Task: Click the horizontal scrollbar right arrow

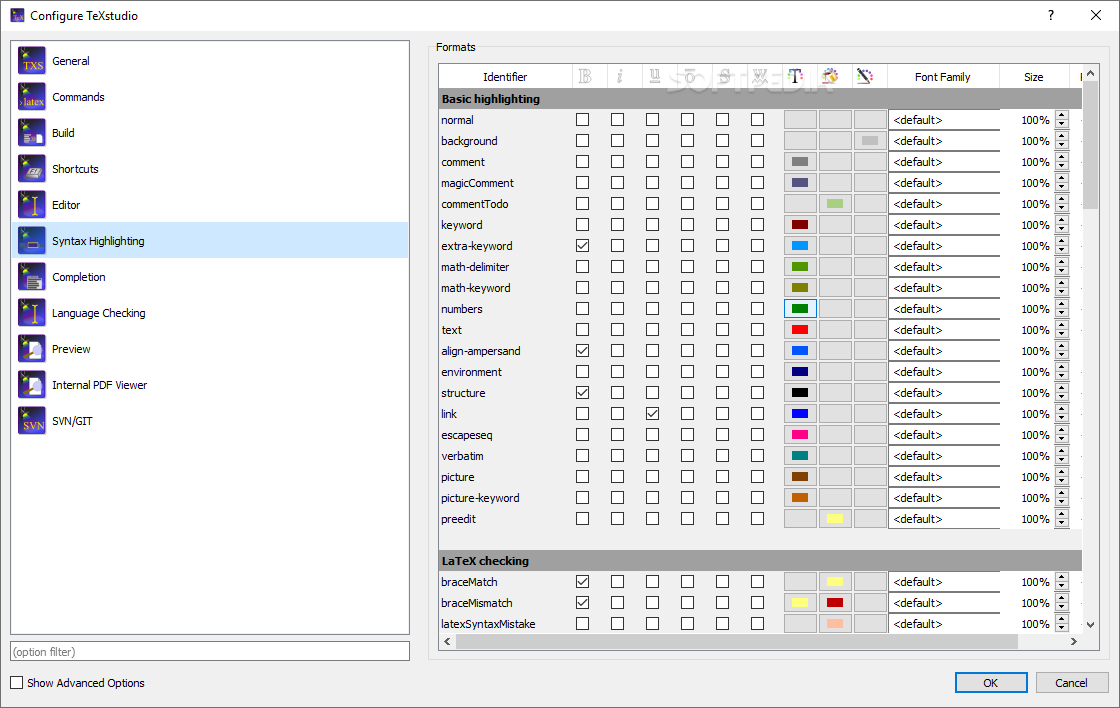Action: (x=1074, y=642)
